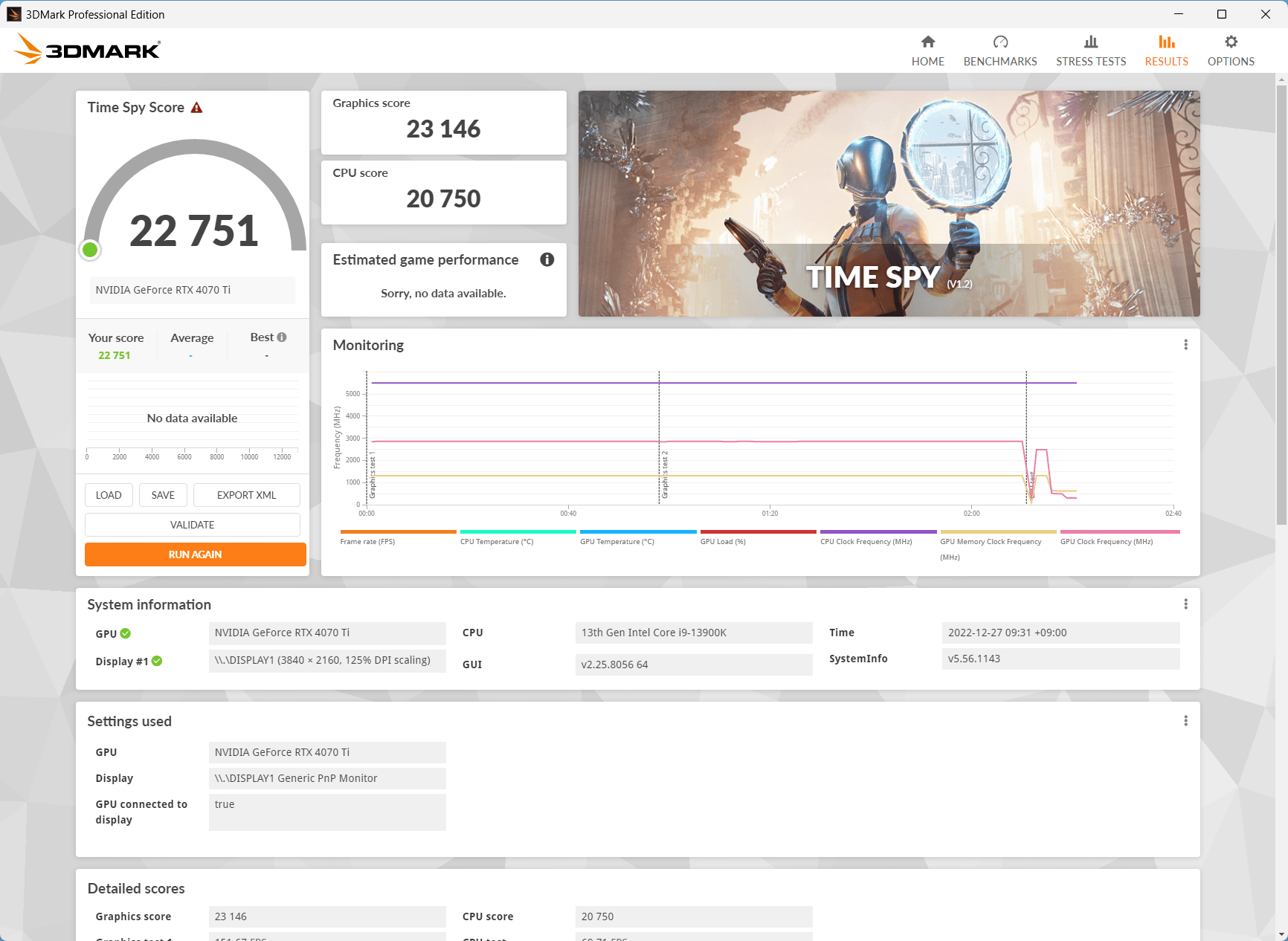The width and height of the screenshot is (1288, 941).
Task: Toggle GPU Temperature legend swatch
Action: (638, 532)
